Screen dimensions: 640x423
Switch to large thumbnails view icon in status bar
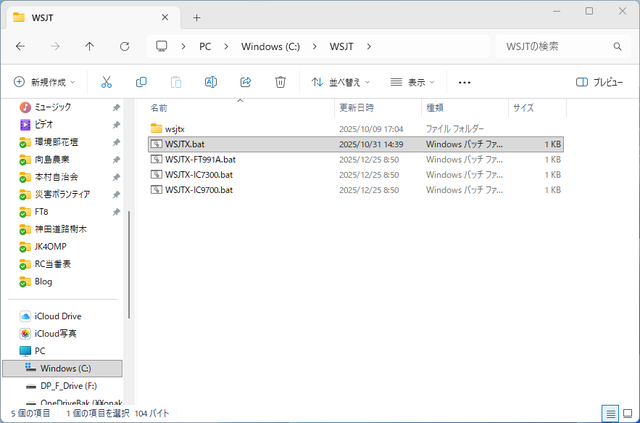628,414
